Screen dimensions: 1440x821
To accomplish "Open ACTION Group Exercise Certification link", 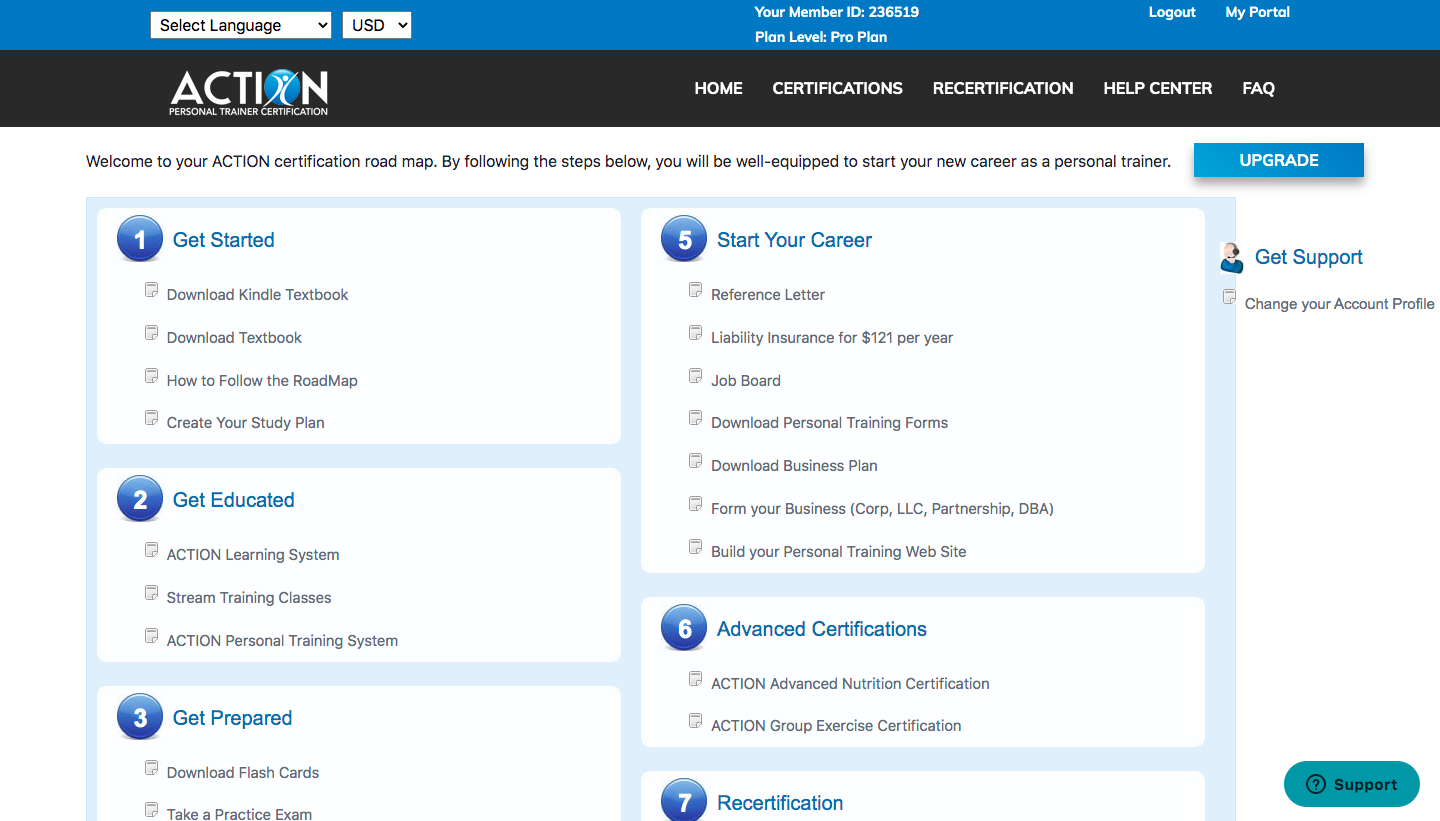I will click(x=836, y=726).
